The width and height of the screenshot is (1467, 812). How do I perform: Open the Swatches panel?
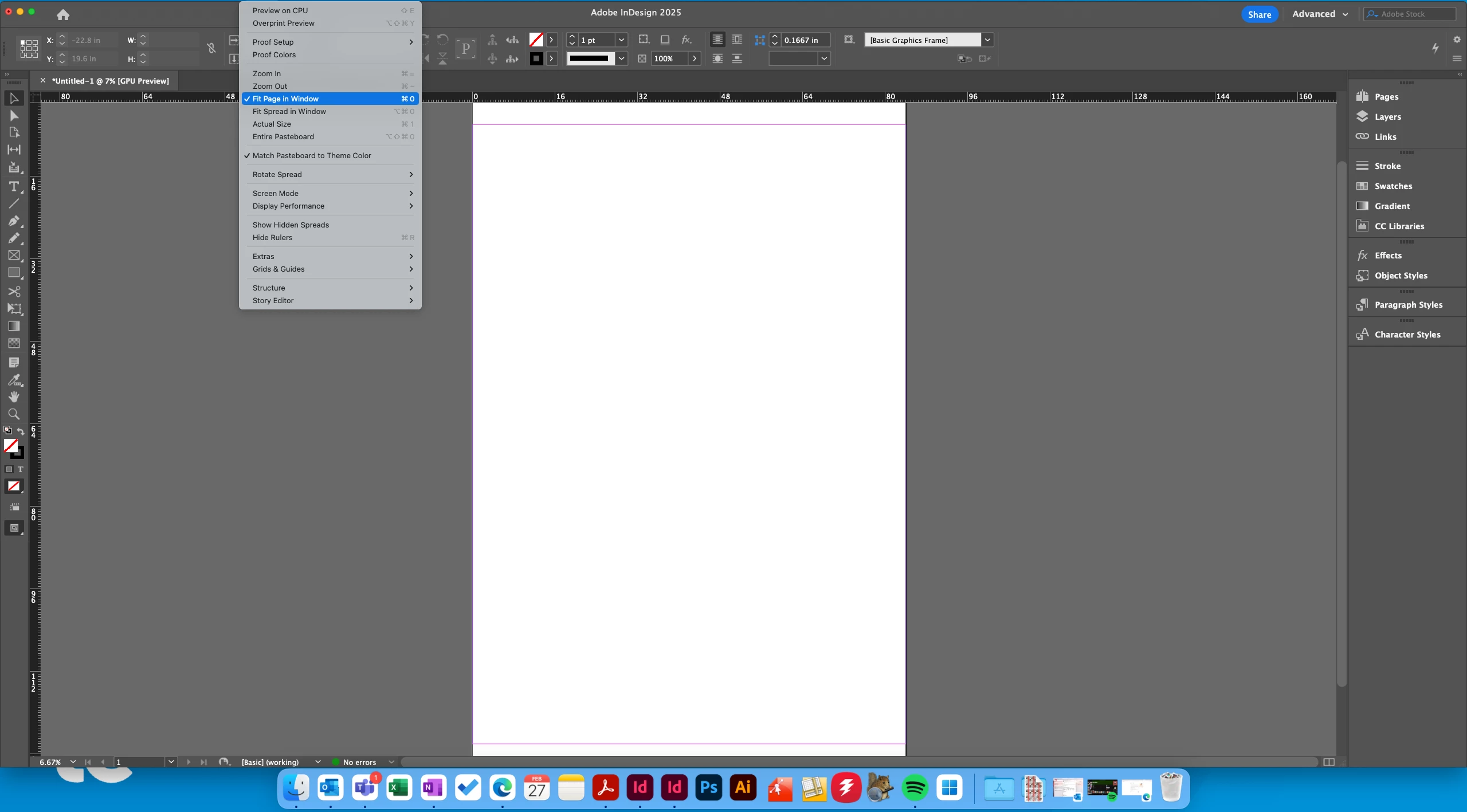1393,186
